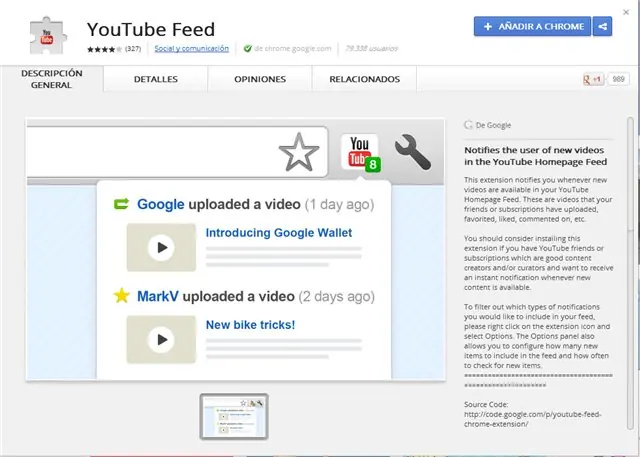The width and height of the screenshot is (640, 457).
Task: Click the Google uploader name
Action: tap(160, 204)
